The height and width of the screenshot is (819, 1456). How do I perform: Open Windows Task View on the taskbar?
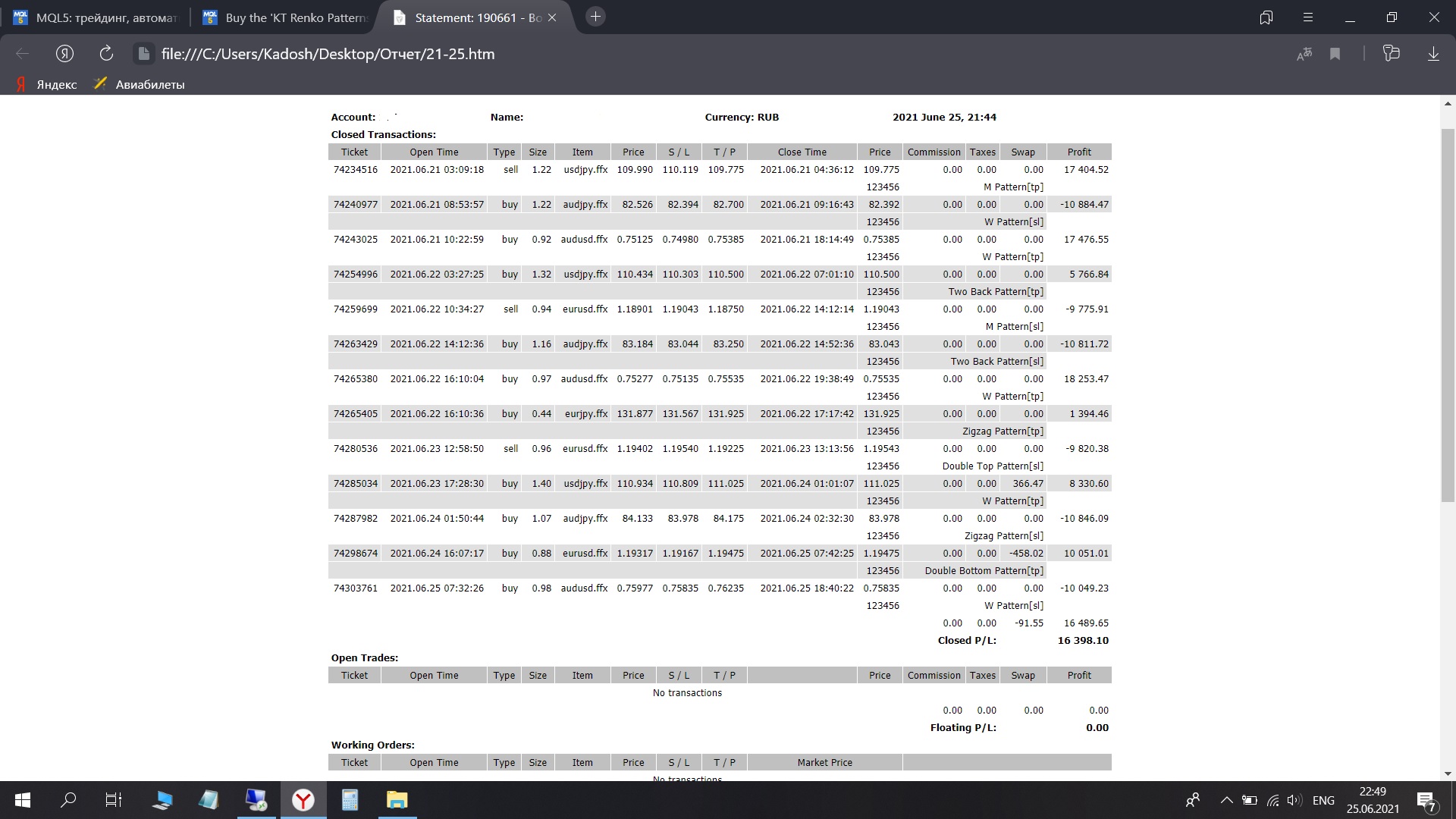(x=114, y=800)
